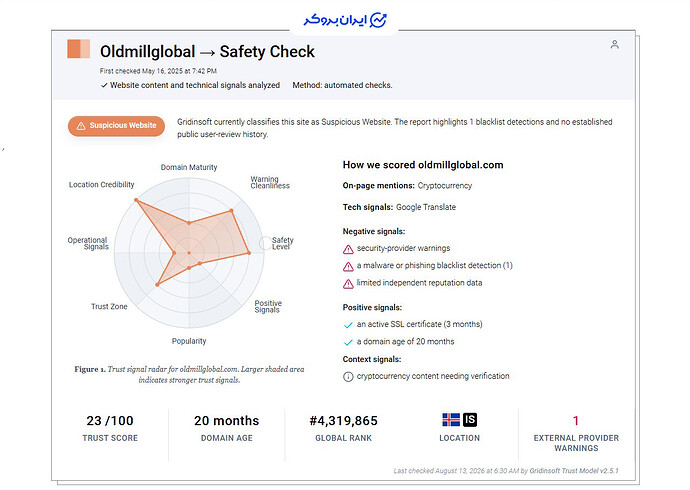Click the Iceland flag icon
Viewport: 690px width, 490px height.
point(451,420)
